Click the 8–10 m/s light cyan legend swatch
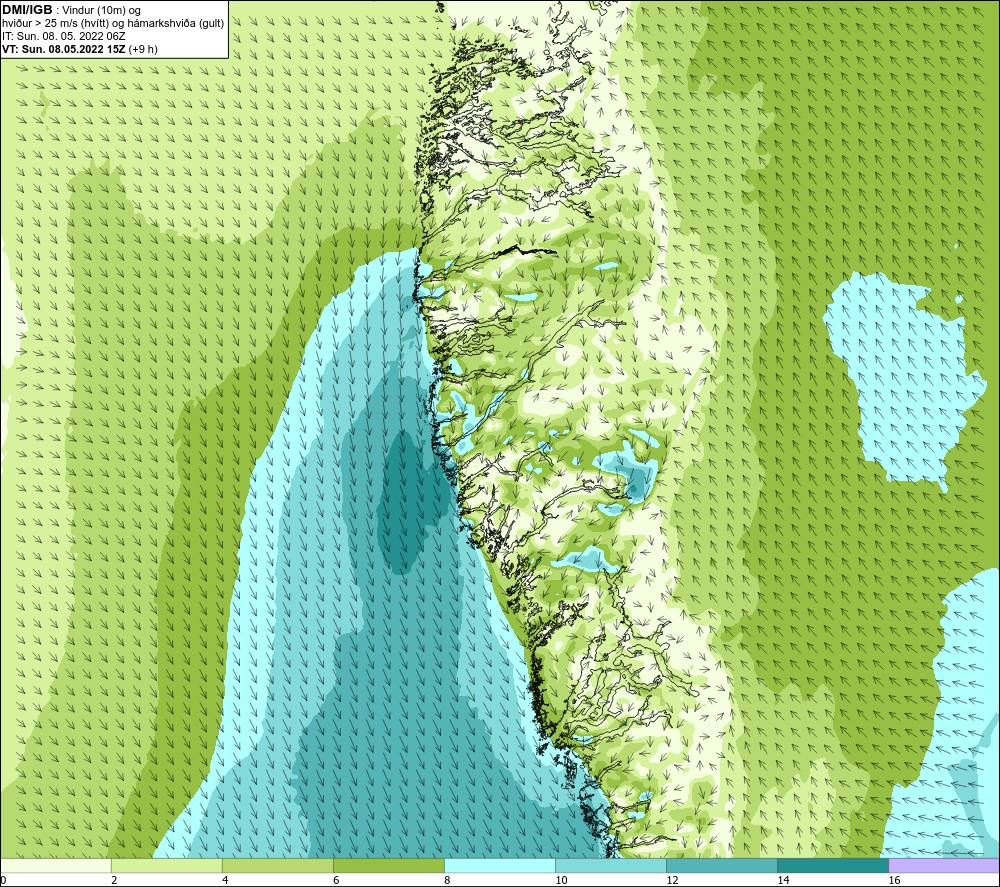Image resolution: width=1000 pixels, height=887 pixels. click(500, 866)
